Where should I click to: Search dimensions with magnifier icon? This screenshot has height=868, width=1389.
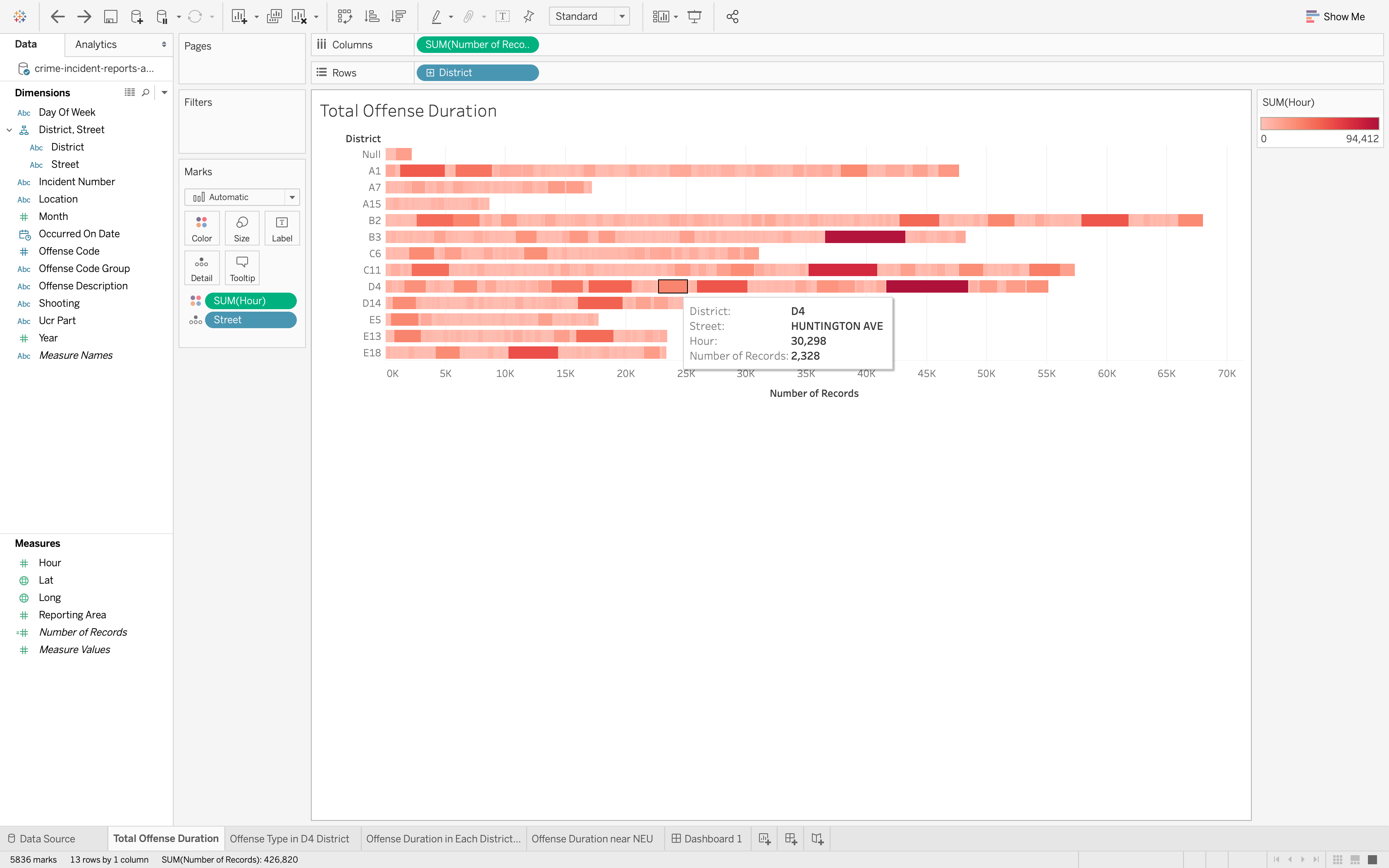(146, 93)
